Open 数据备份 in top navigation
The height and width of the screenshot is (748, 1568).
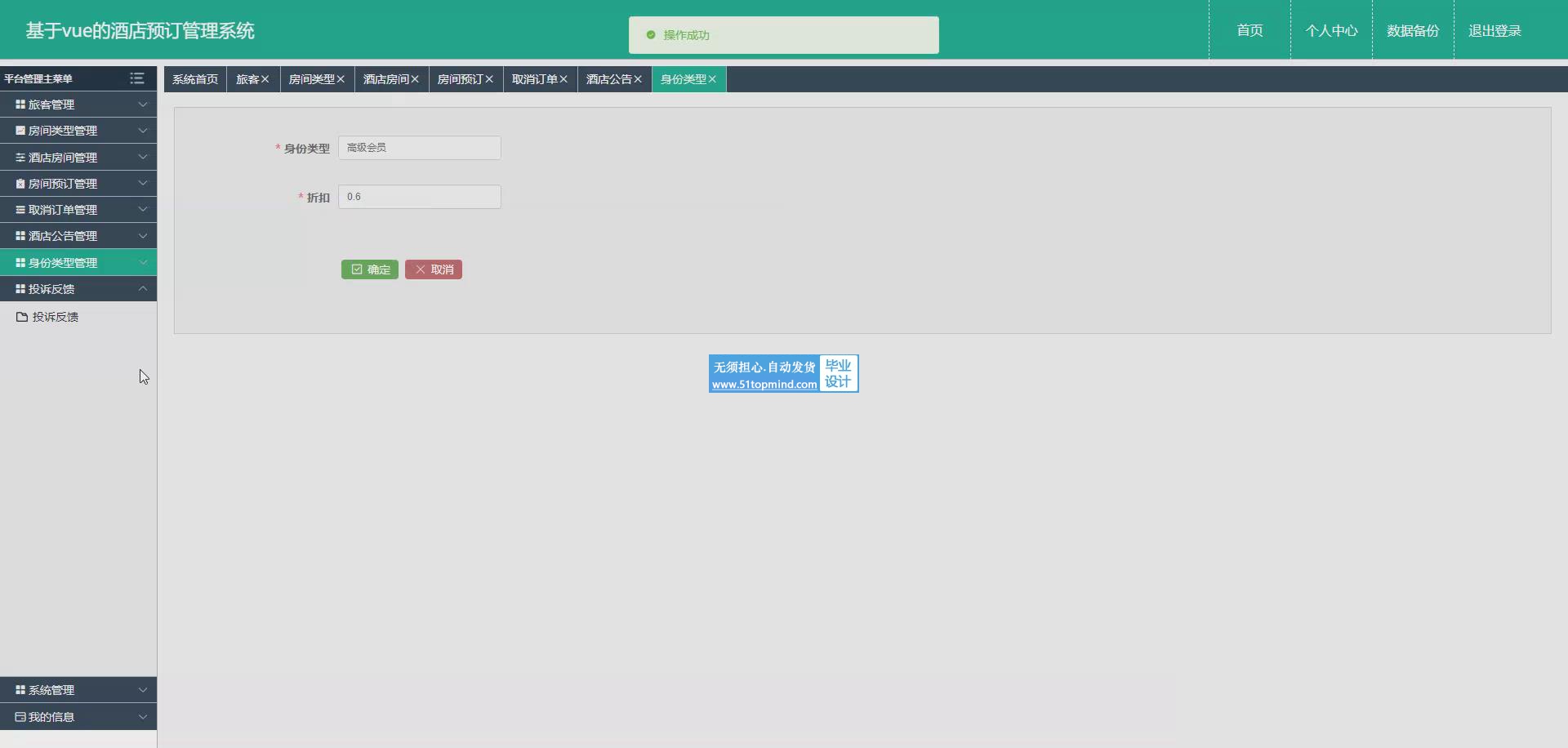(x=1413, y=30)
